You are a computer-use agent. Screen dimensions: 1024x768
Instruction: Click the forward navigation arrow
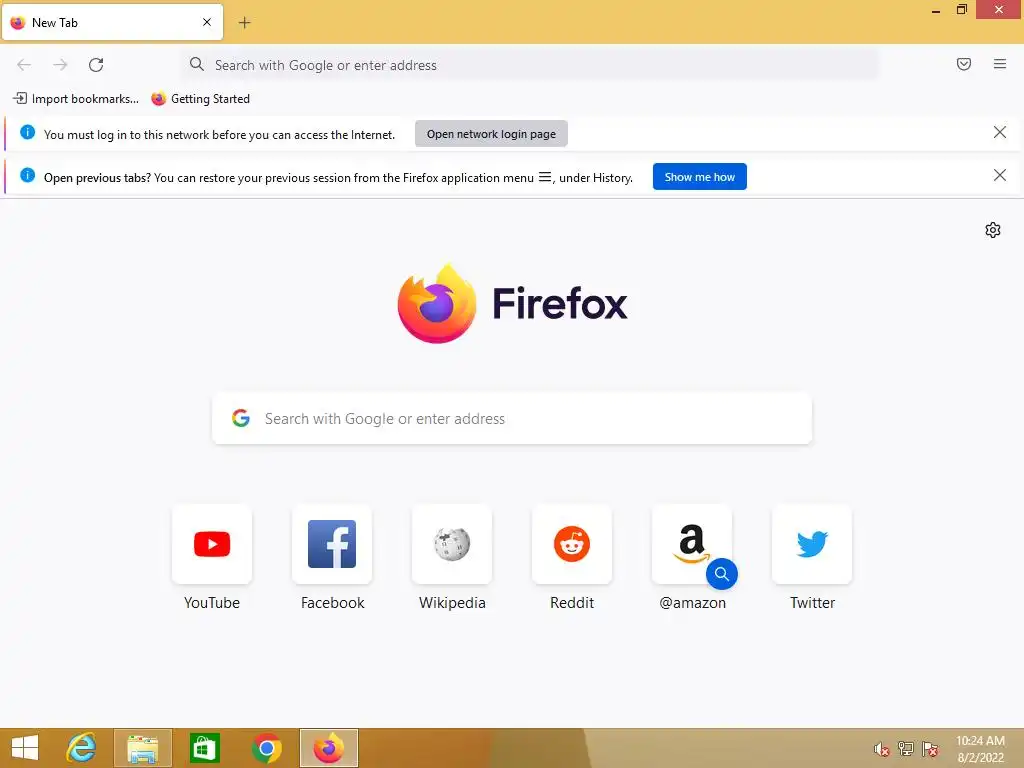[x=60, y=65]
